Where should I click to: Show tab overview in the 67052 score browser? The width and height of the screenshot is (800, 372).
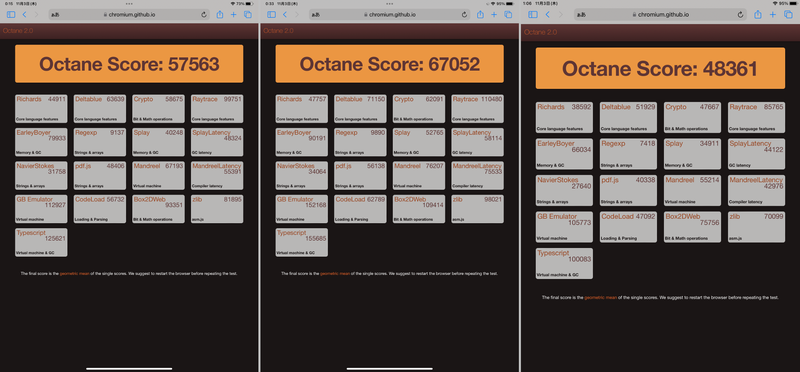508,15
